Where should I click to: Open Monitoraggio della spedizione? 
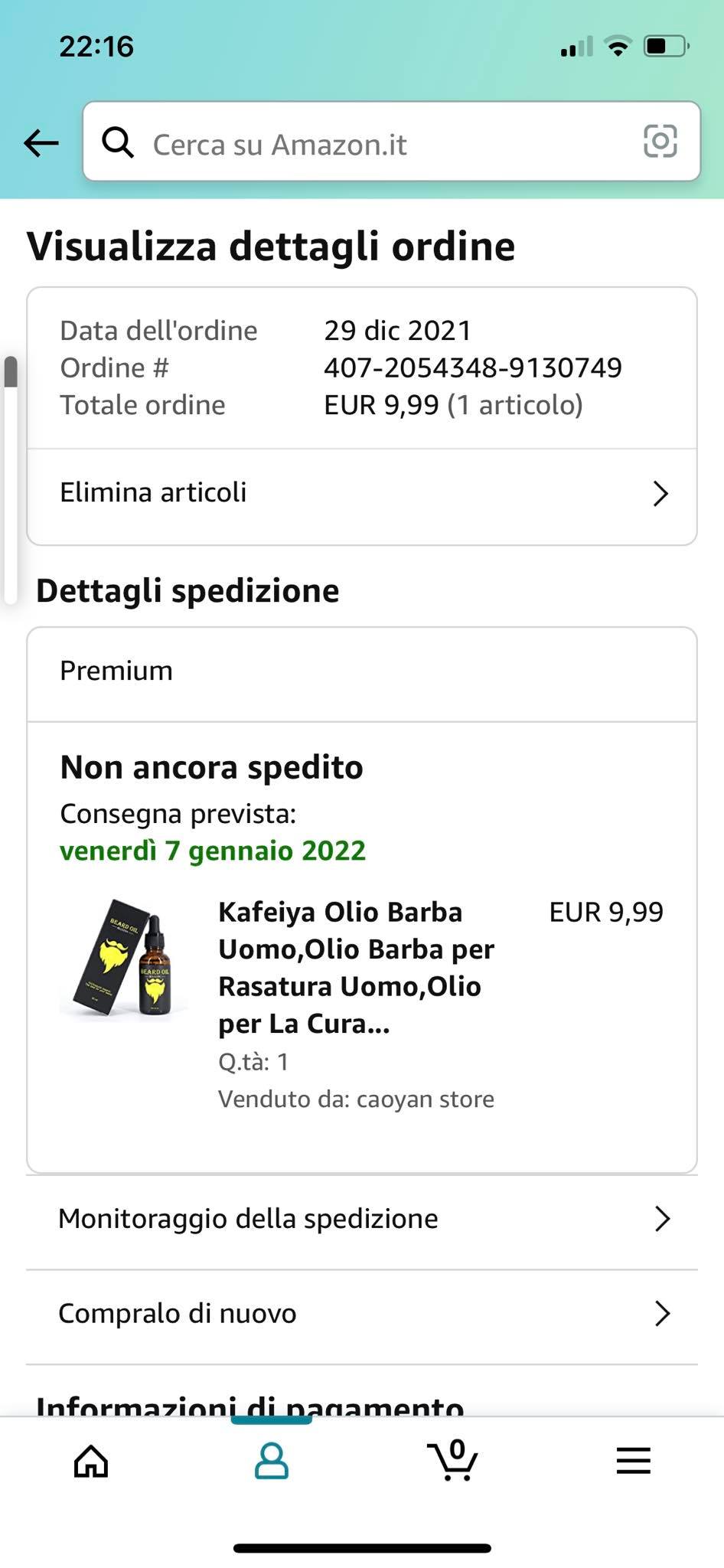coord(248,1219)
